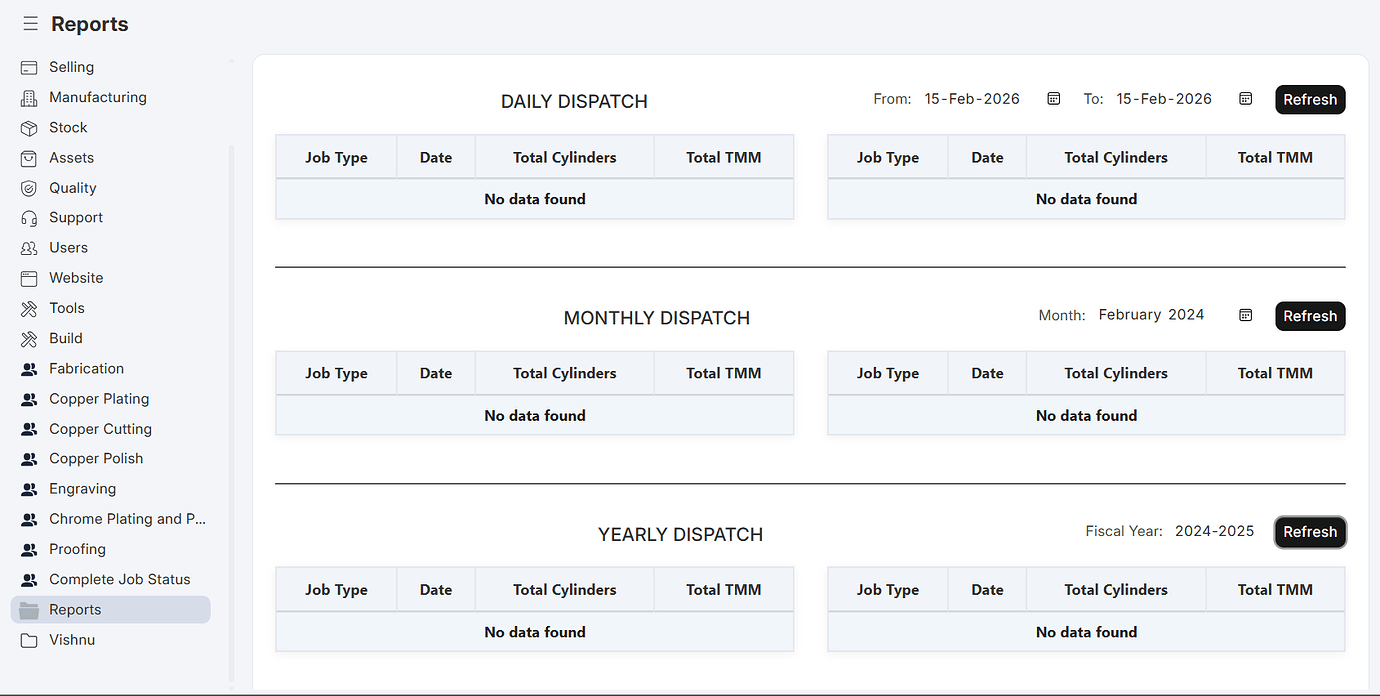Click the MONTHLY DISPATCH heading
Viewport: 1380px width, 696px height.
tap(657, 318)
